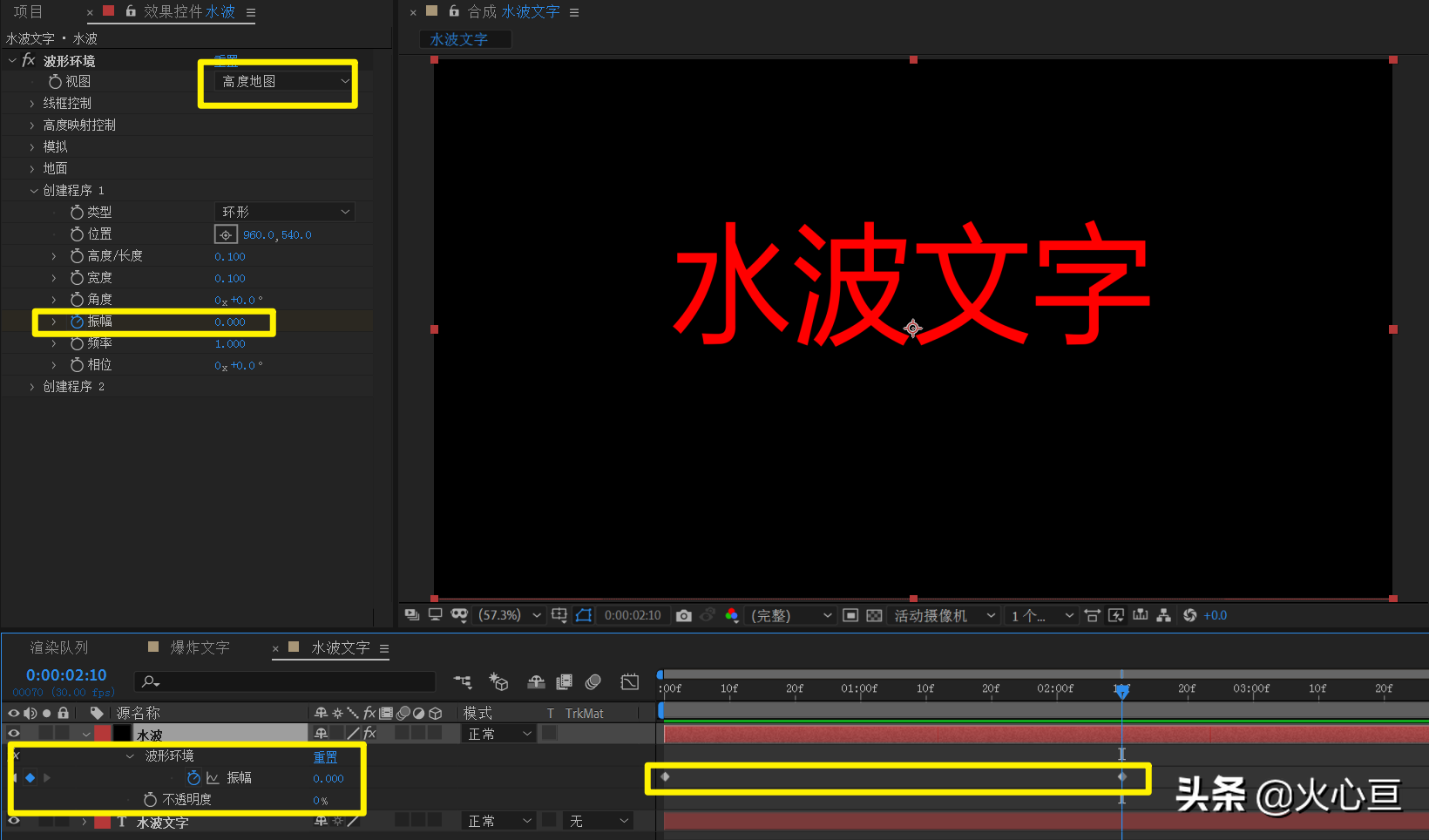1429x840 pixels.
Task: Open the TrkMat 无 dropdown for 水波文字
Action: tap(599, 821)
